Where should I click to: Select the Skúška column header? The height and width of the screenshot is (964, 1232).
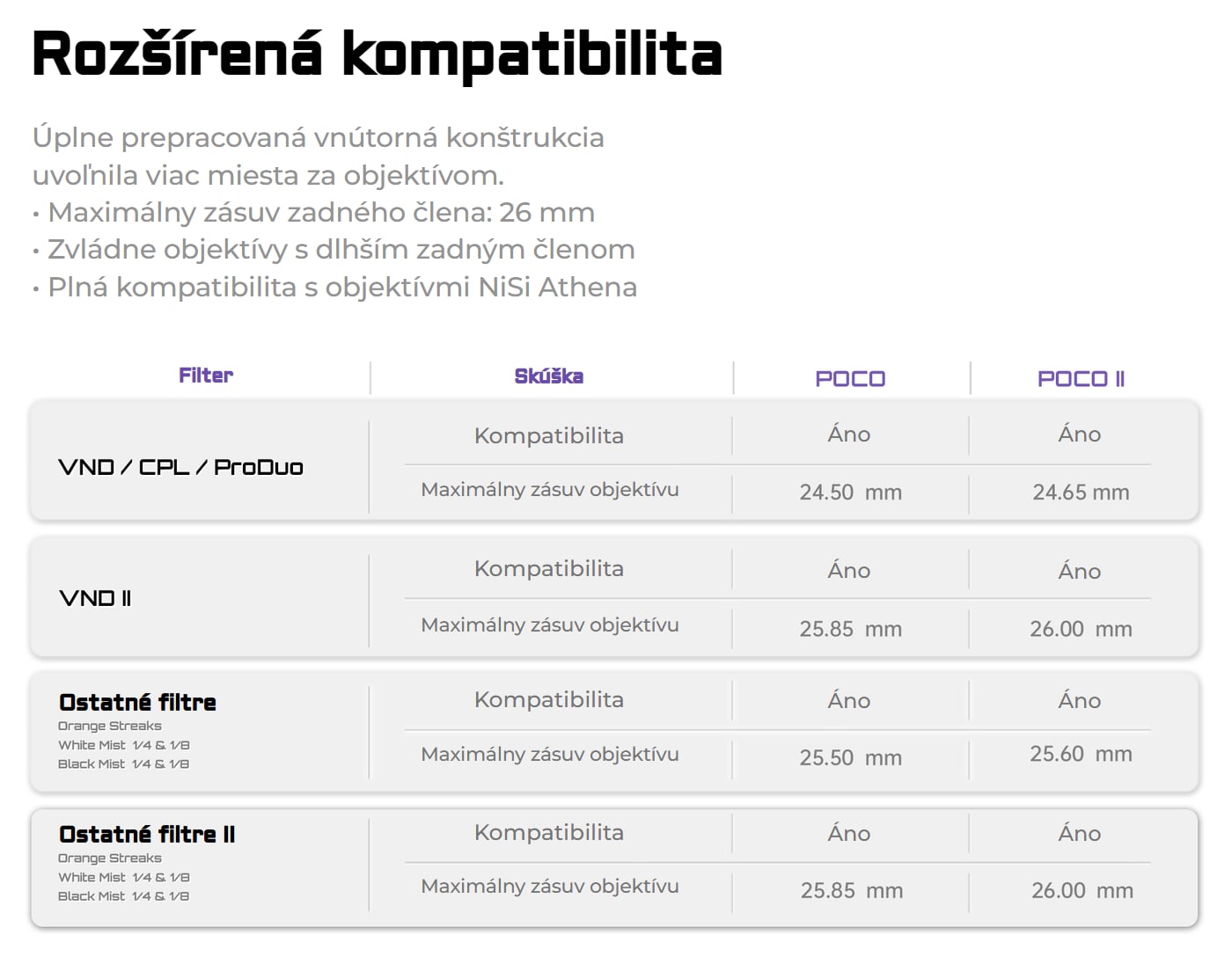tap(549, 376)
